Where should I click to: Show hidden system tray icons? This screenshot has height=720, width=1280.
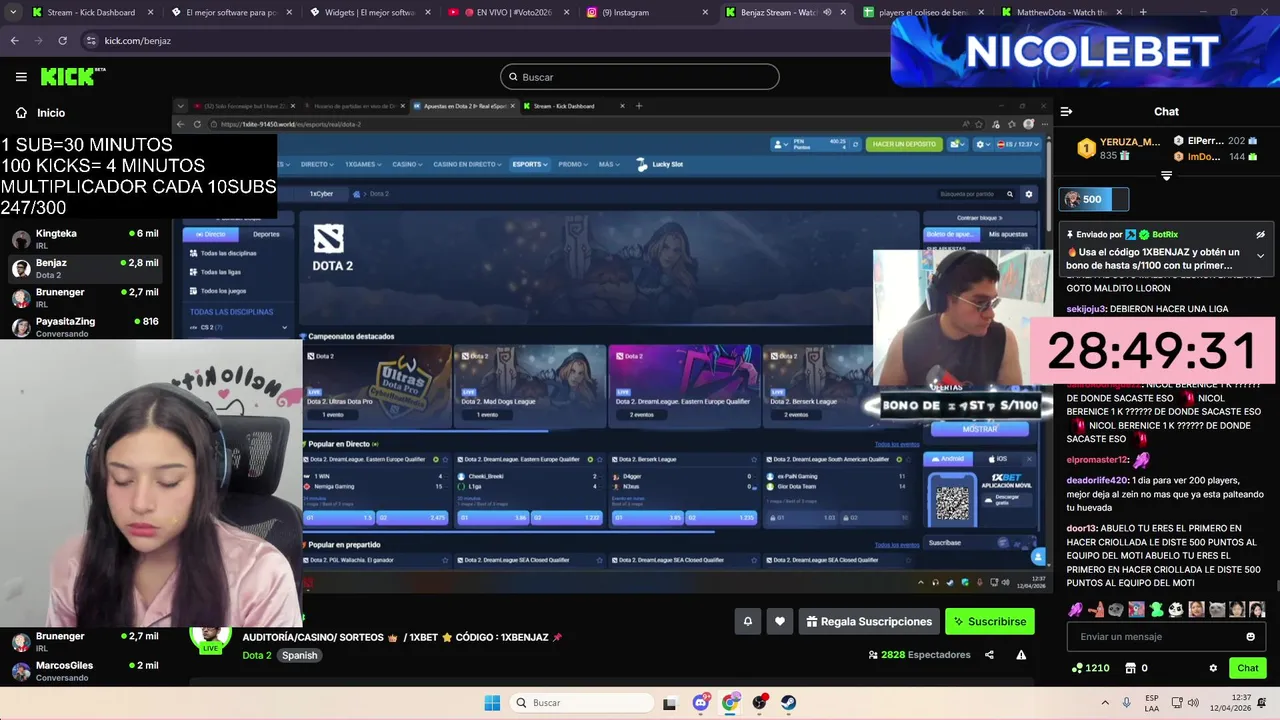click(1105, 703)
